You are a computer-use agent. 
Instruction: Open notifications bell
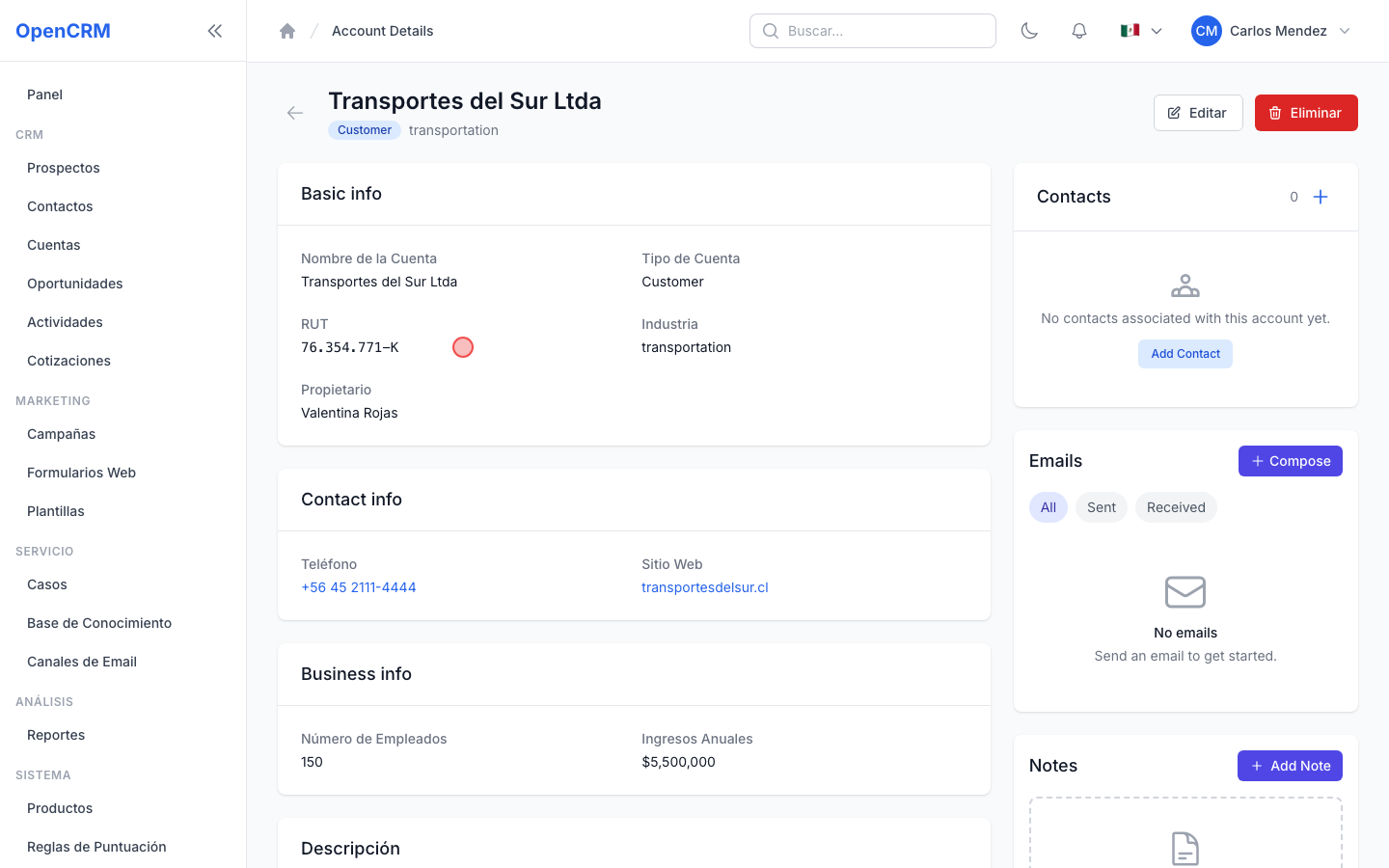pos(1079,31)
